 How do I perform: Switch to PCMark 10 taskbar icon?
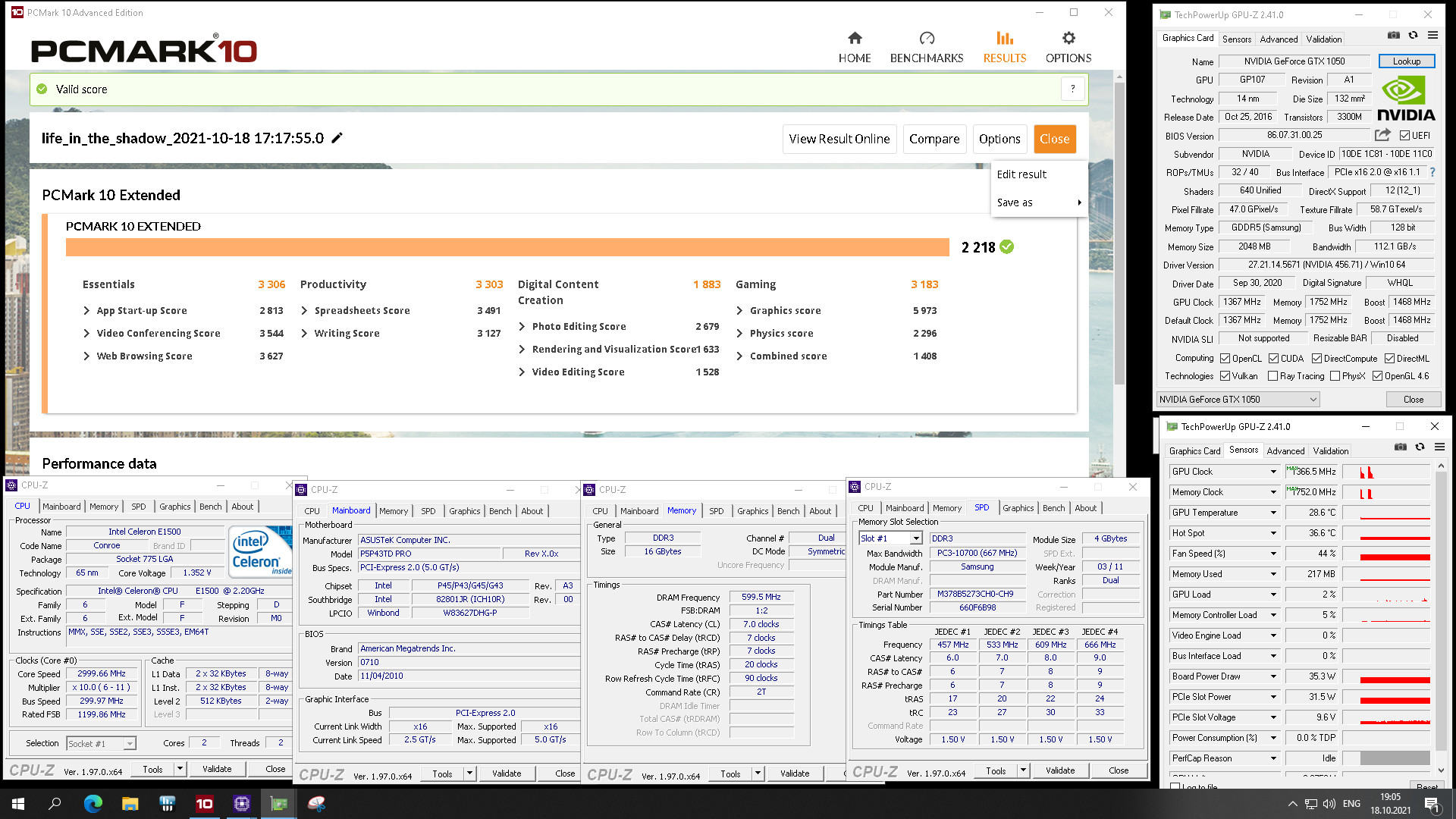tap(204, 804)
